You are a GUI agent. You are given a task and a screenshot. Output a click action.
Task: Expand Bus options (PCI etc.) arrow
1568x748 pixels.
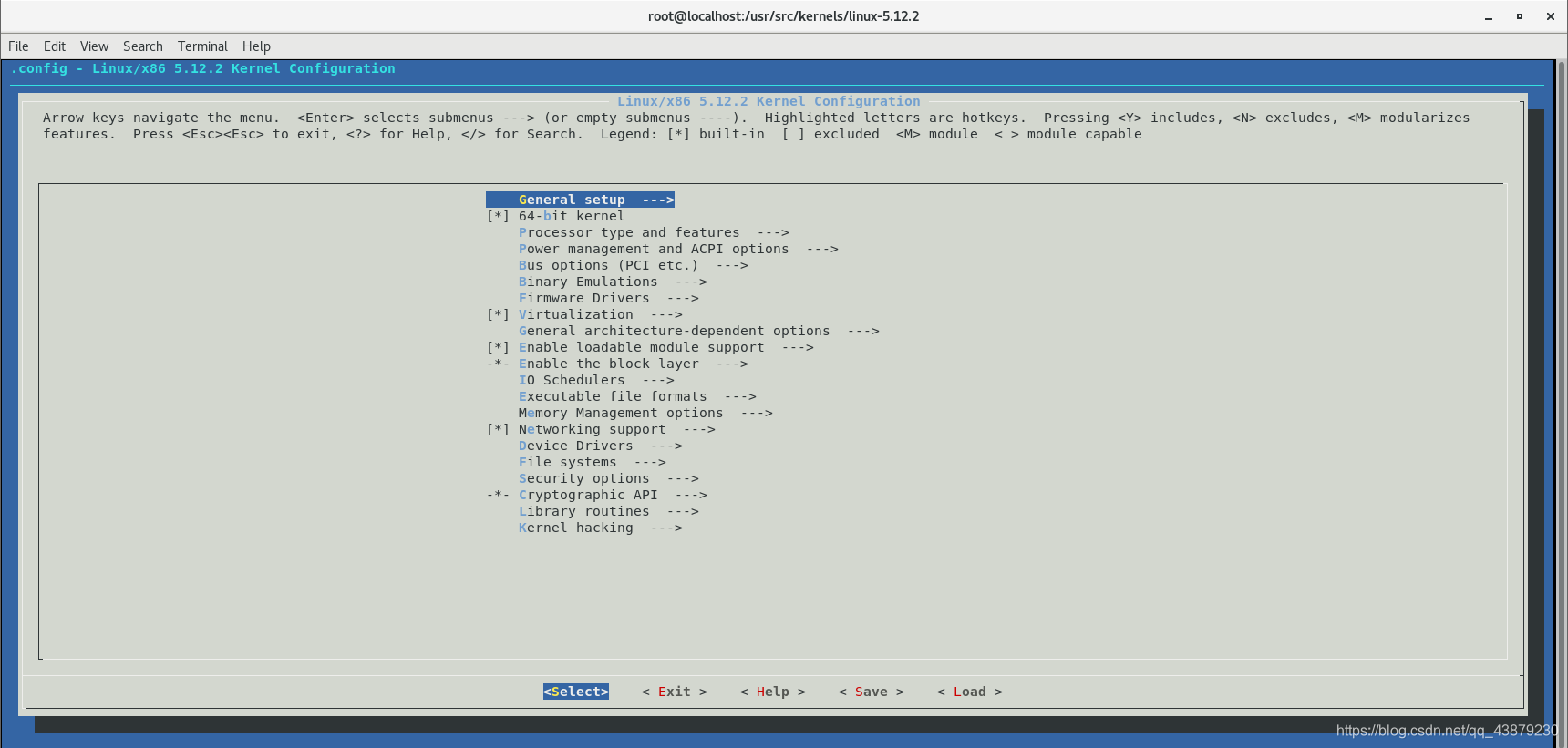732,265
